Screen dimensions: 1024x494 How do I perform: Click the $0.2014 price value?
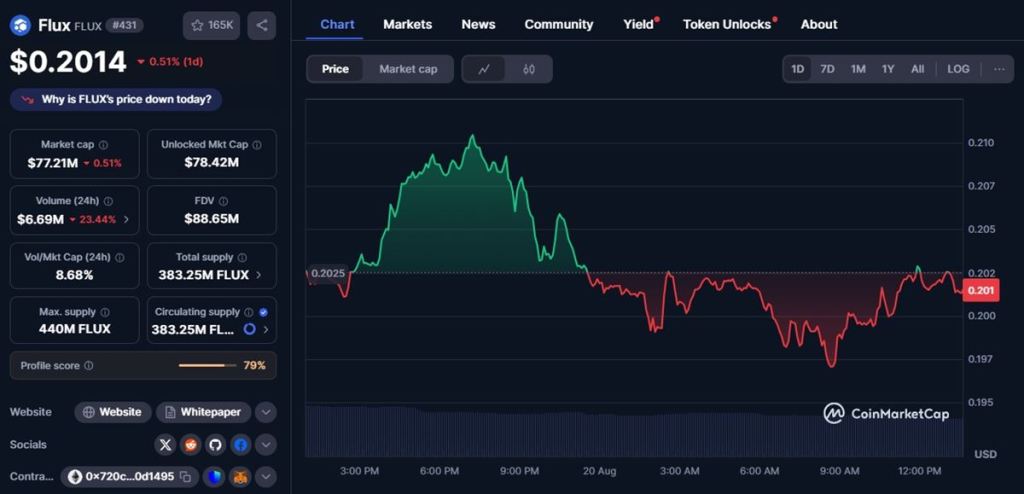[68, 61]
